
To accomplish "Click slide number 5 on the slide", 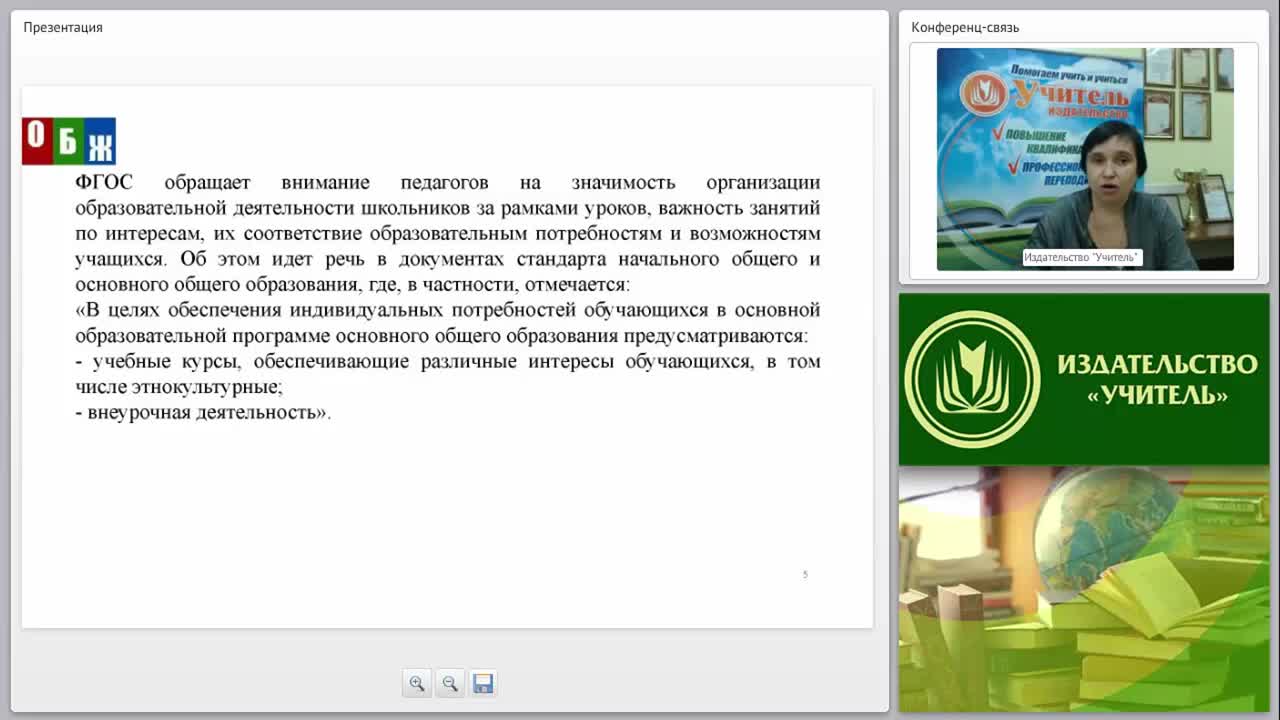I will pos(805,574).
